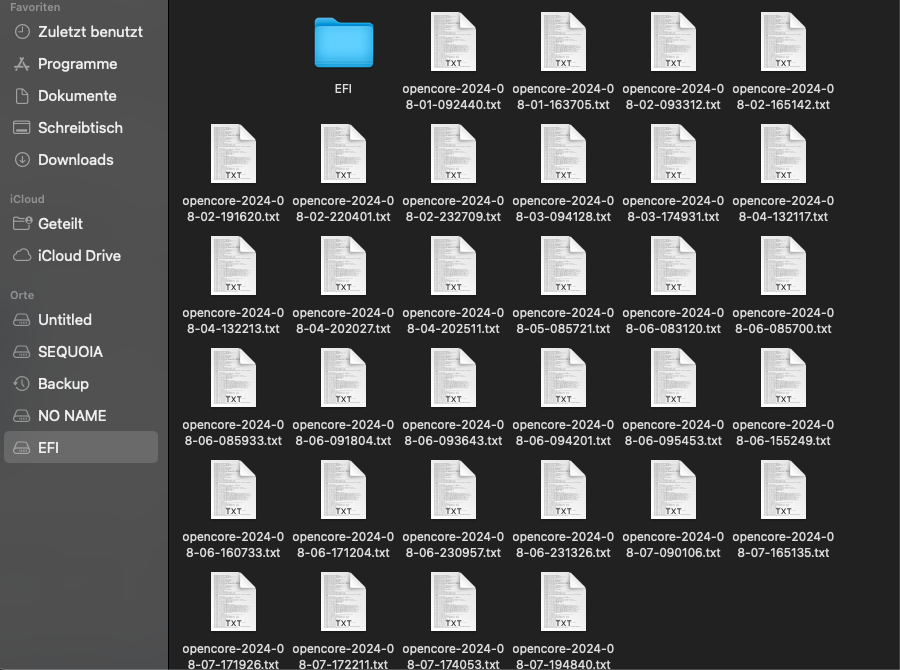Select file opencore-2024-08-06-155249.txt icon
This screenshot has height=670, width=900.
pos(783,377)
